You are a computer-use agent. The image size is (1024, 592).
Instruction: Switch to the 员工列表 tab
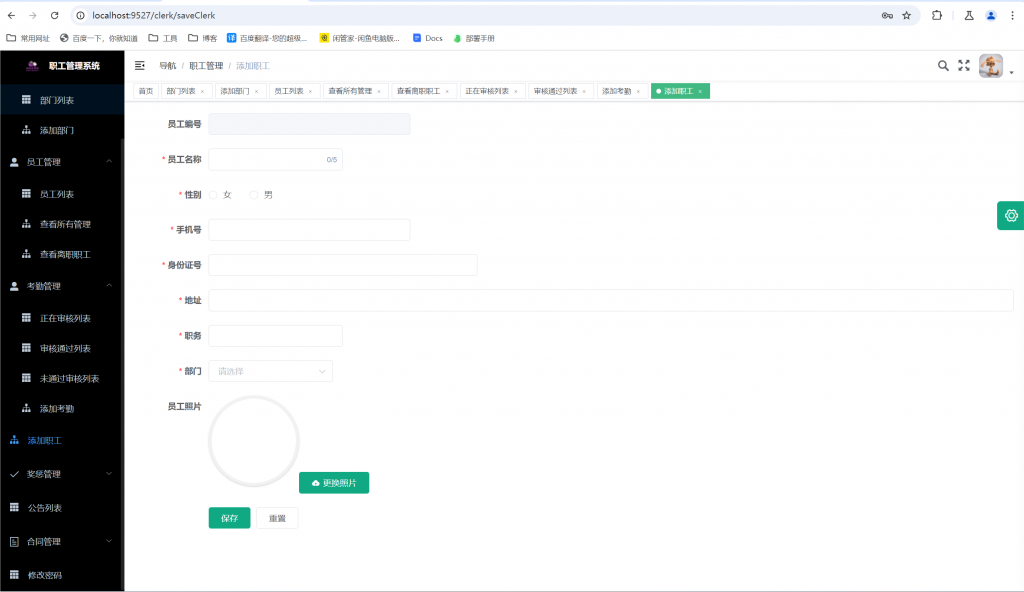[x=289, y=91]
